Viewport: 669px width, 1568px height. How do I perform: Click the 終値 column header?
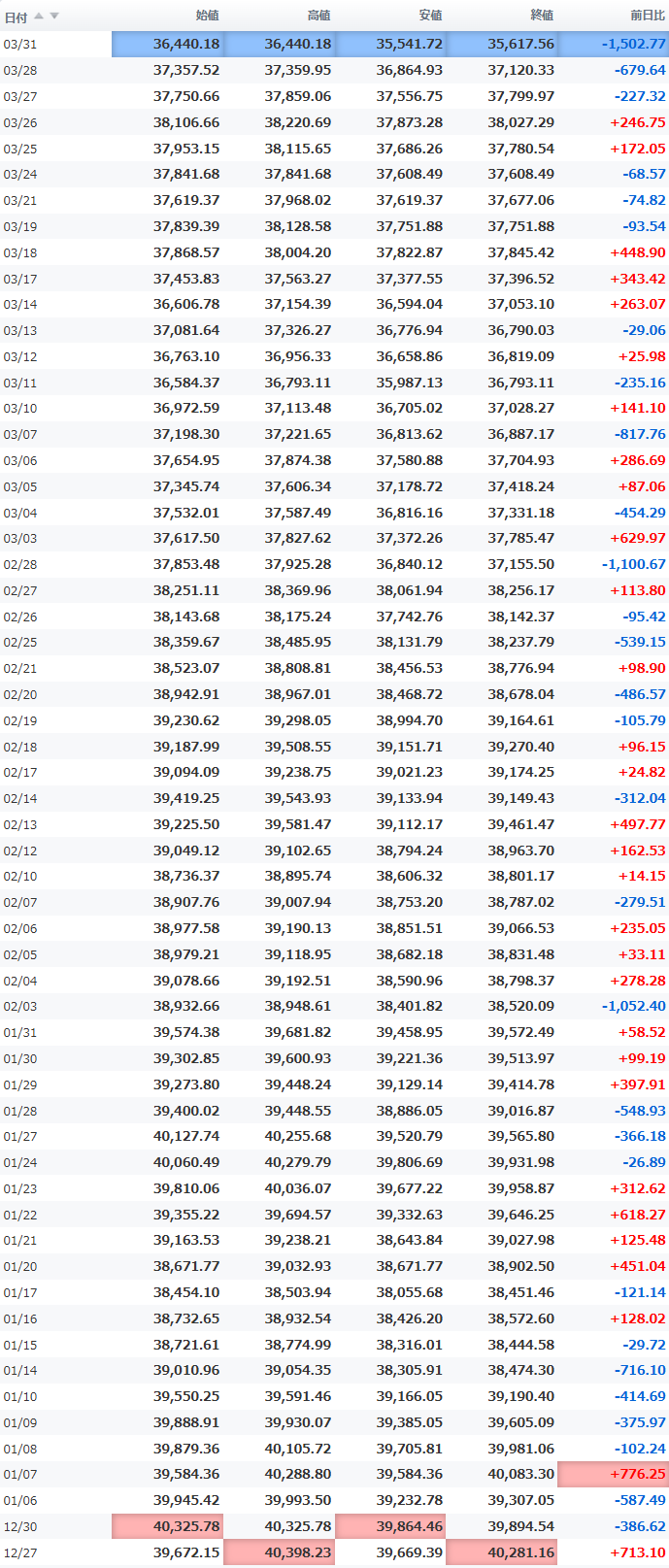pos(542,16)
